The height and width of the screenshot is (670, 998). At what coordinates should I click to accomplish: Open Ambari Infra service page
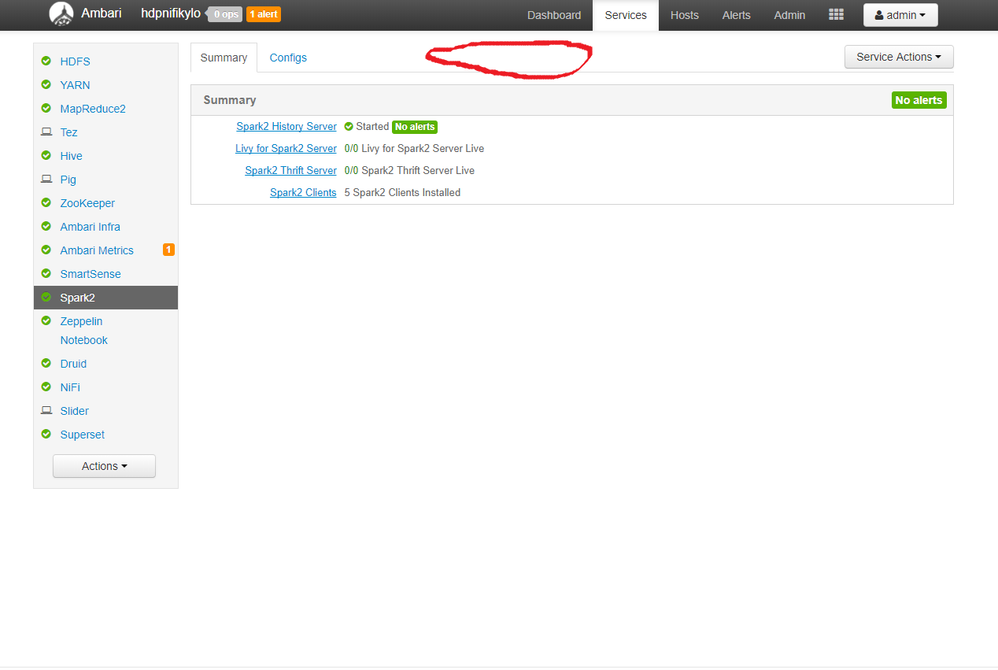[x=90, y=227]
